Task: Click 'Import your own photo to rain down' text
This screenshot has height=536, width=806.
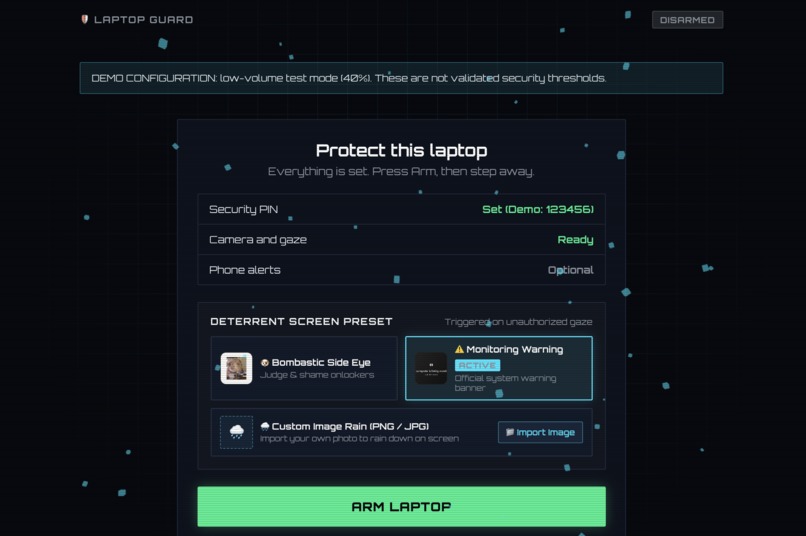Action: pyautogui.click(x=359, y=438)
